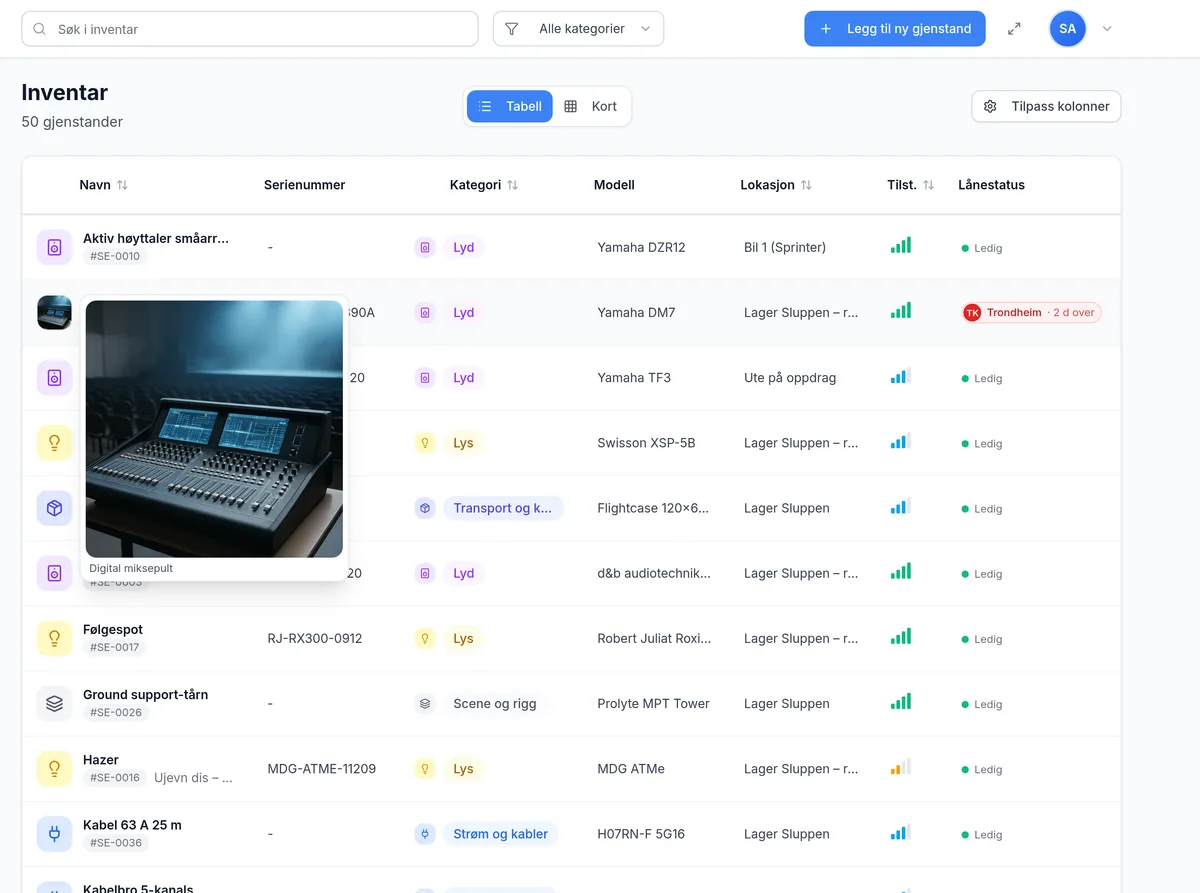
Task: Click the Legg til ny gjenstand button
Action: tap(895, 29)
